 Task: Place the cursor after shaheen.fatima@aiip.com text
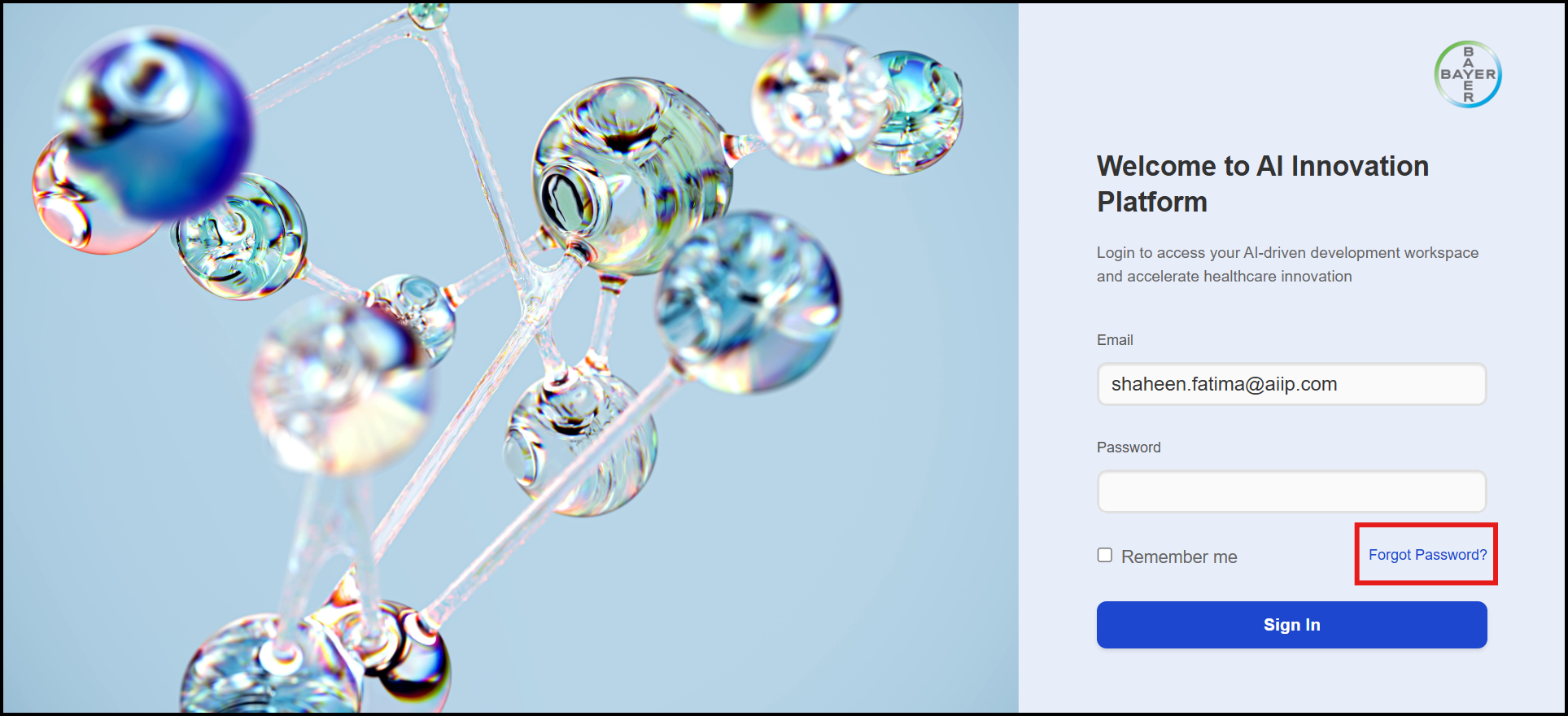click(x=1339, y=384)
